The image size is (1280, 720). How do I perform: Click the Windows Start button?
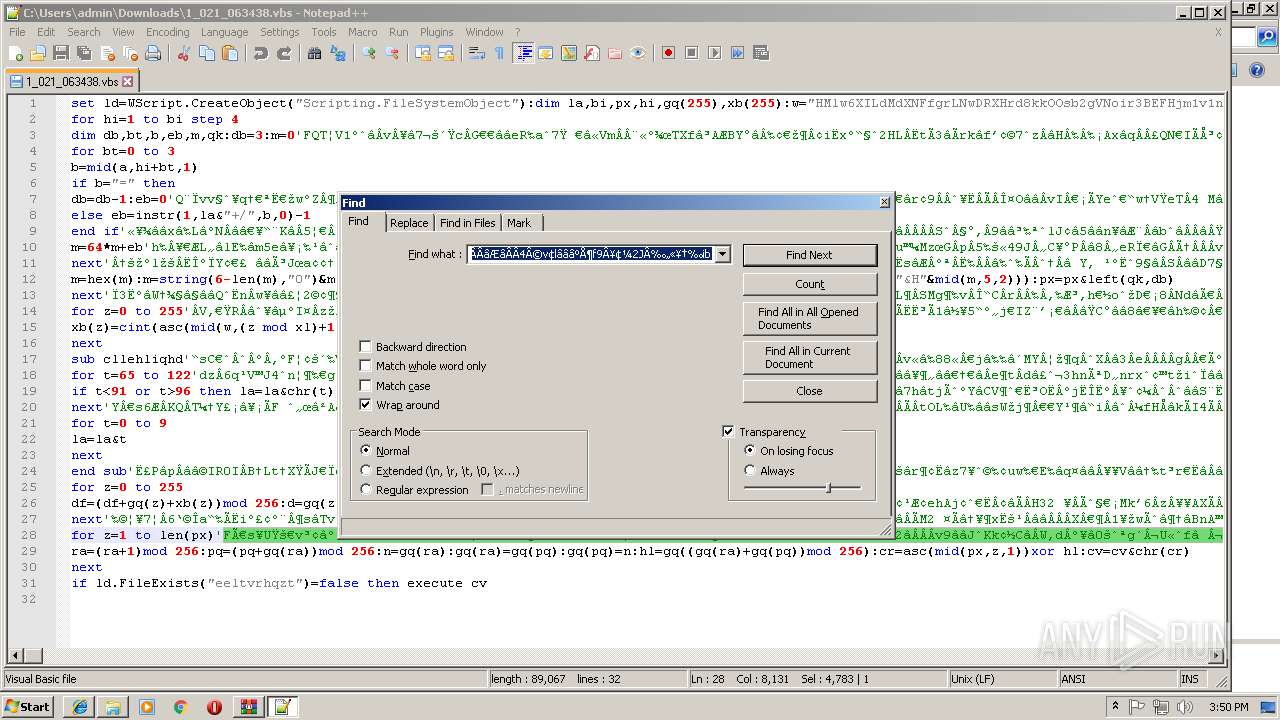point(28,706)
